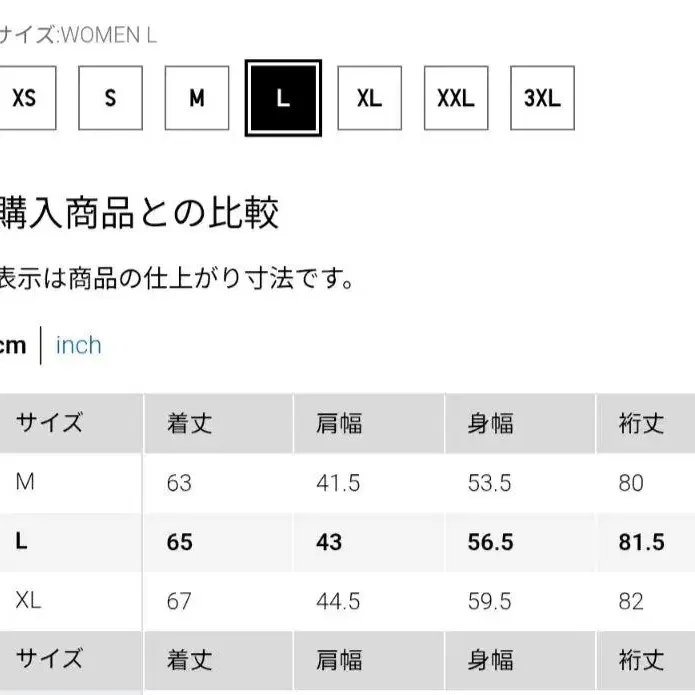The width and height of the screenshot is (695, 695).
Task: Click the 身幅 header in first table
Action: (490, 423)
